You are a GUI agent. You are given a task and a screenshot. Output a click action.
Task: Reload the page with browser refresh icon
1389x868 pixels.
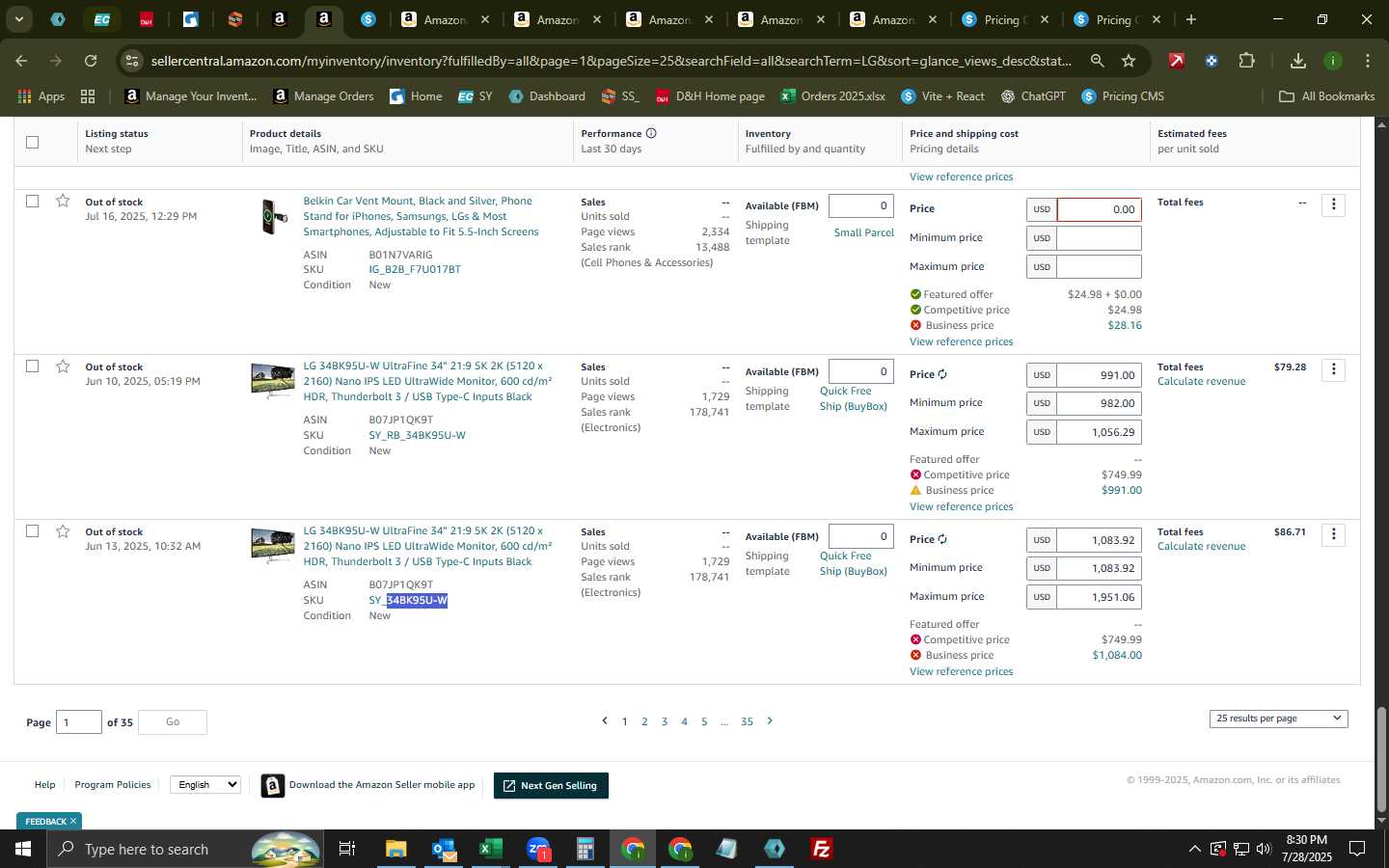pyautogui.click(x=91, y=61)
